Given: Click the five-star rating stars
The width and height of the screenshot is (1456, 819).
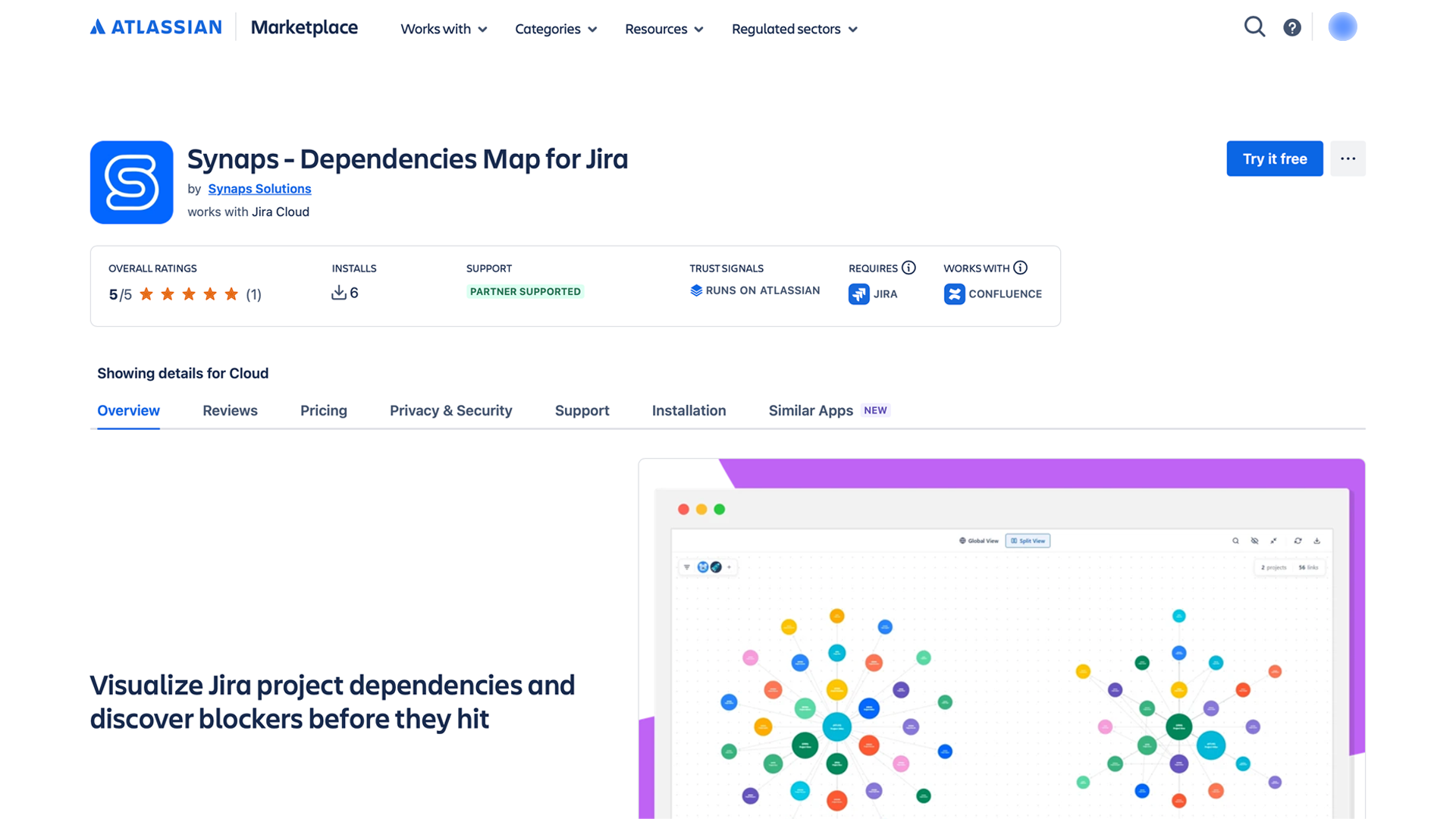Looking at the screenshot, I should coord(189,294).
